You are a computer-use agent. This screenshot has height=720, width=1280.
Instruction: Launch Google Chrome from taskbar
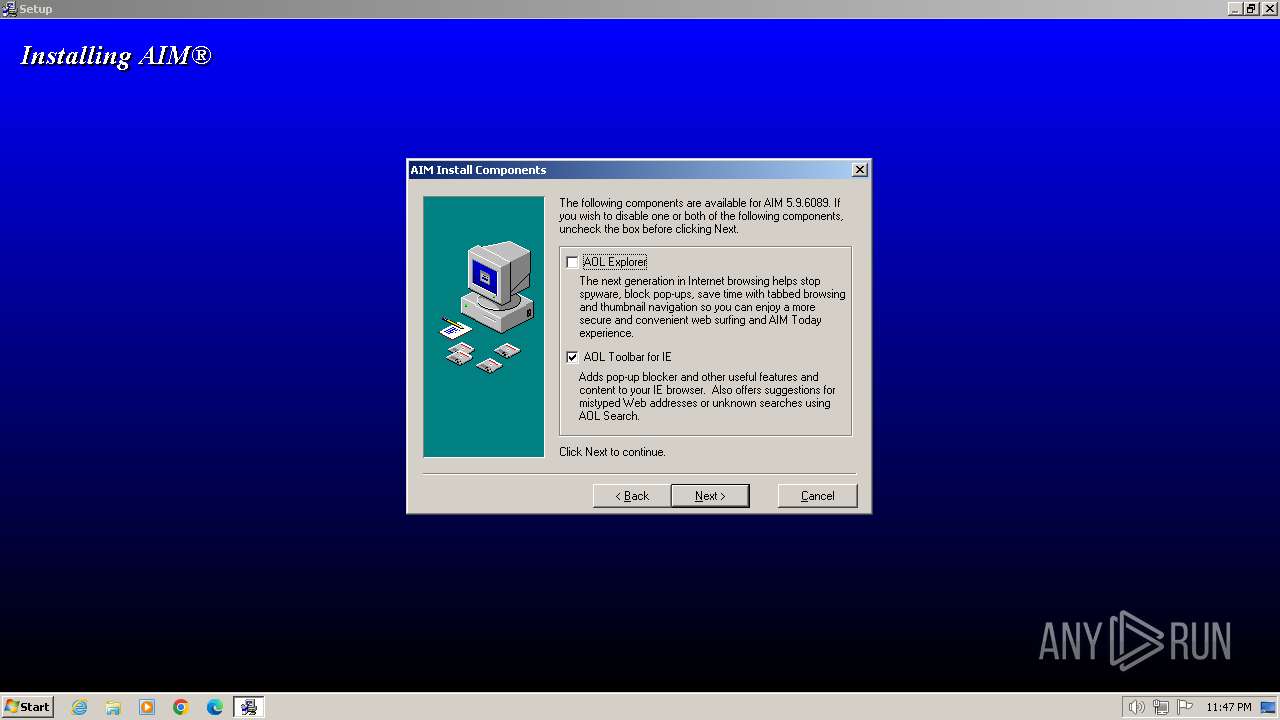click(181, 707)
